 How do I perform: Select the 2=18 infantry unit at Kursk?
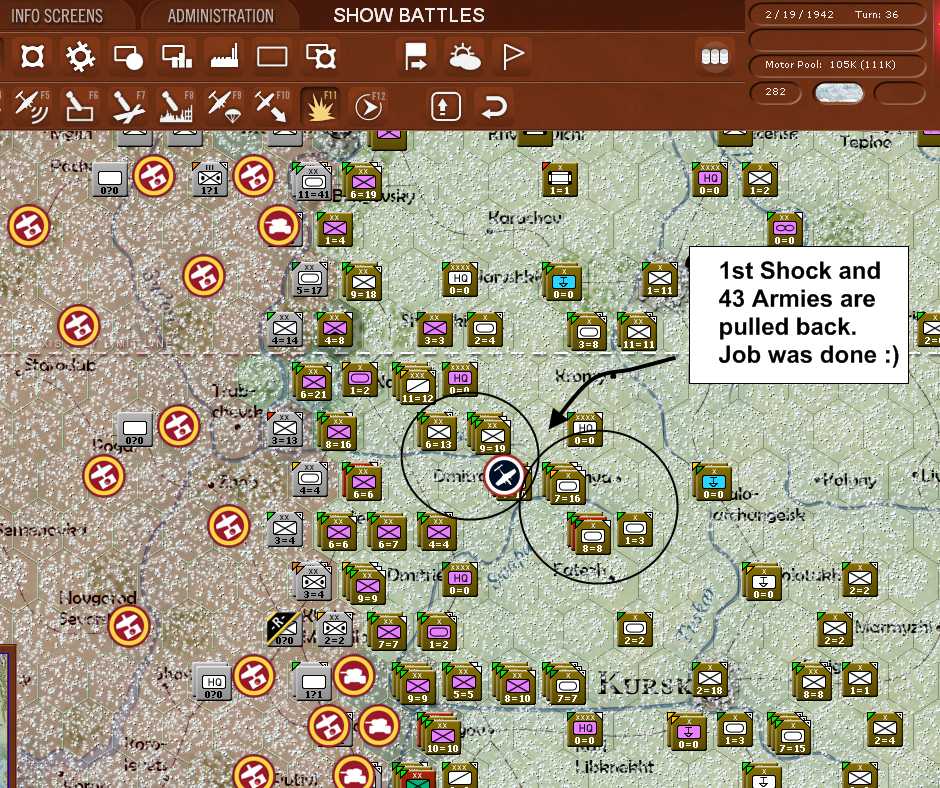tap(710, 680)
